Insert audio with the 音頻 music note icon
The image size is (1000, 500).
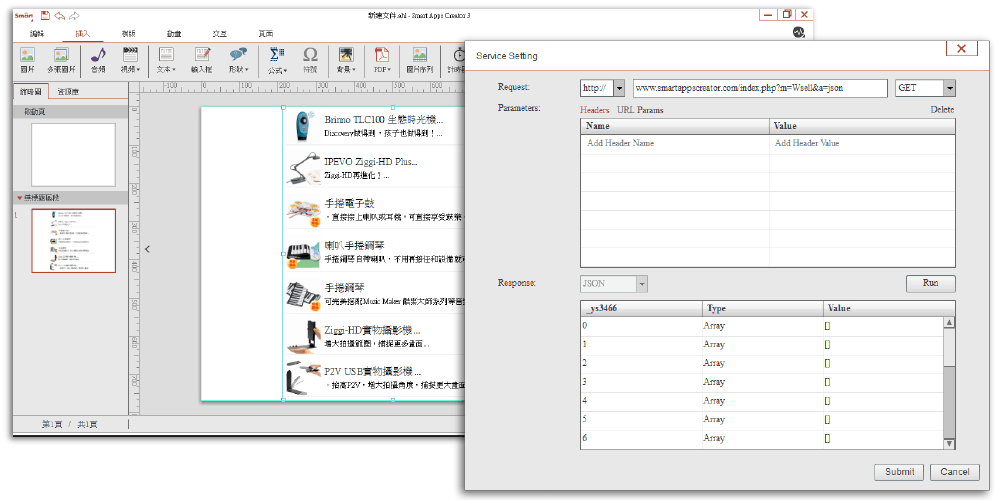point(98,60)
